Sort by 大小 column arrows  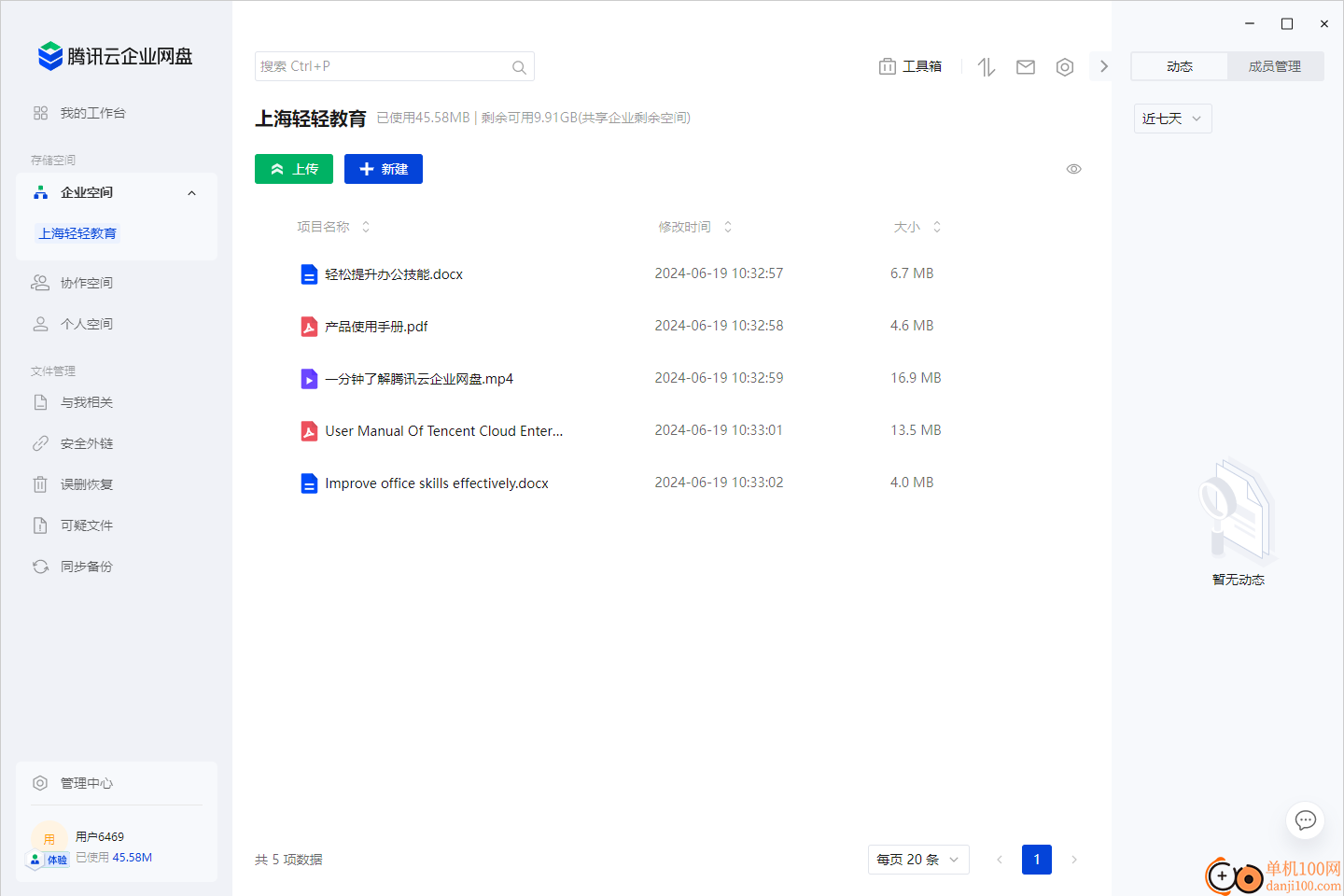point(937,227)
